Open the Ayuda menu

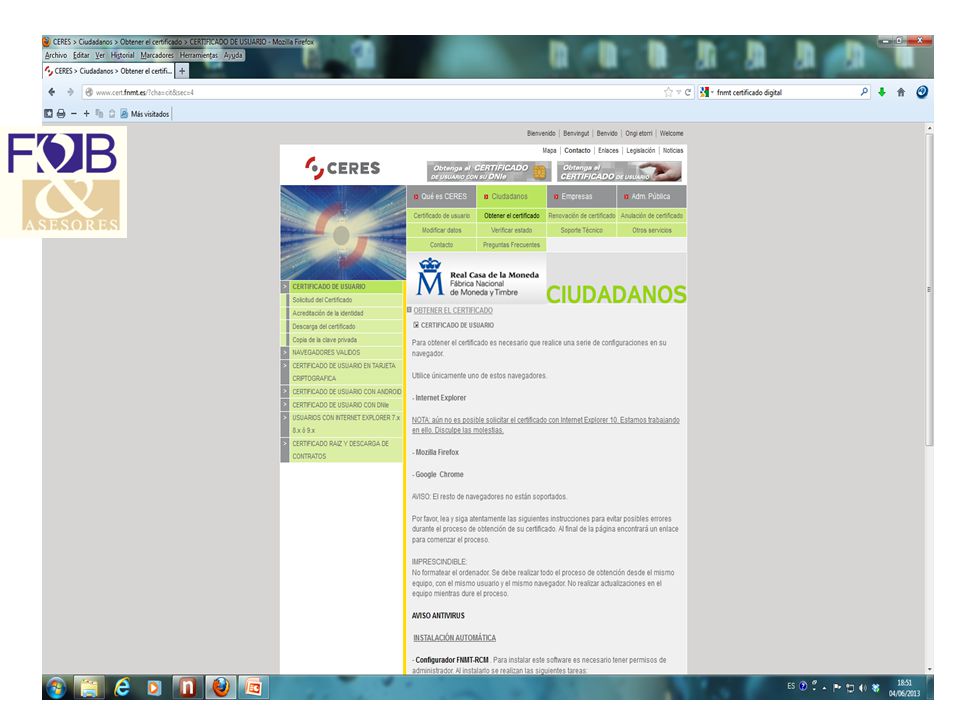pos(233,55)
